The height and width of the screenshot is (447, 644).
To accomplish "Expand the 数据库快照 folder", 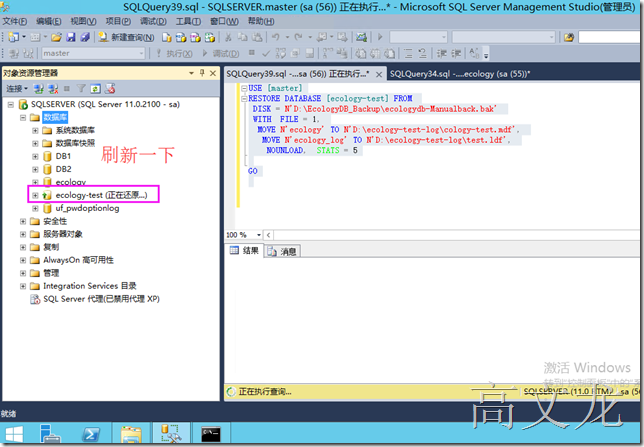I will pos(35,143).
